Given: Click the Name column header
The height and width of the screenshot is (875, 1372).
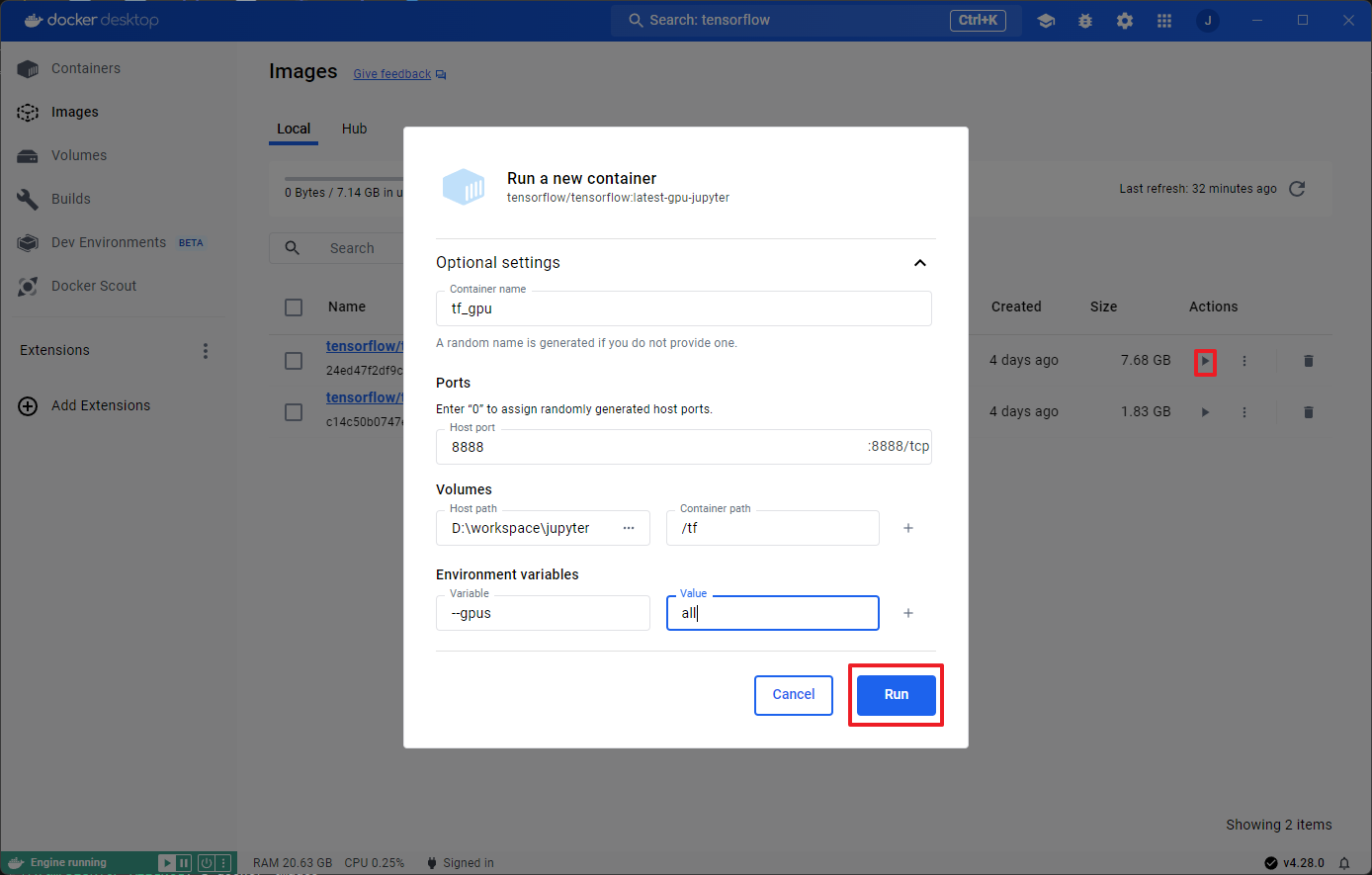Looking at the screenshot, I should tap(347, 307).
